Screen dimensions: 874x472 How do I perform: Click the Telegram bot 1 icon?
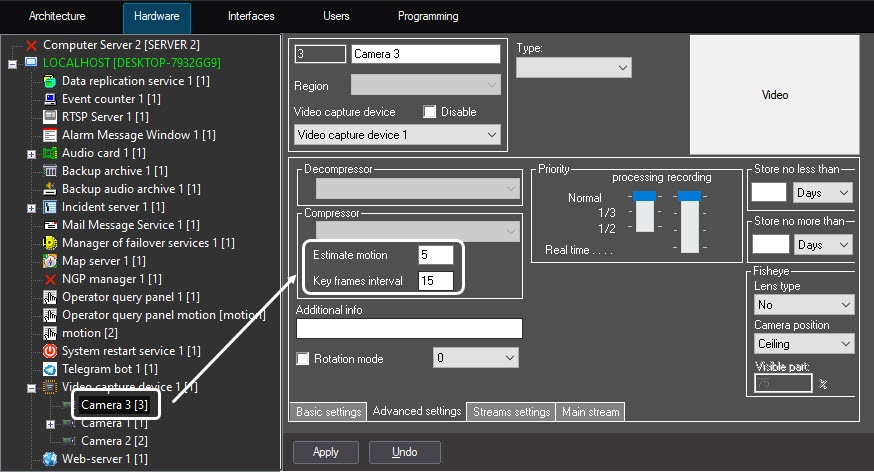click(x=50, y=369)
